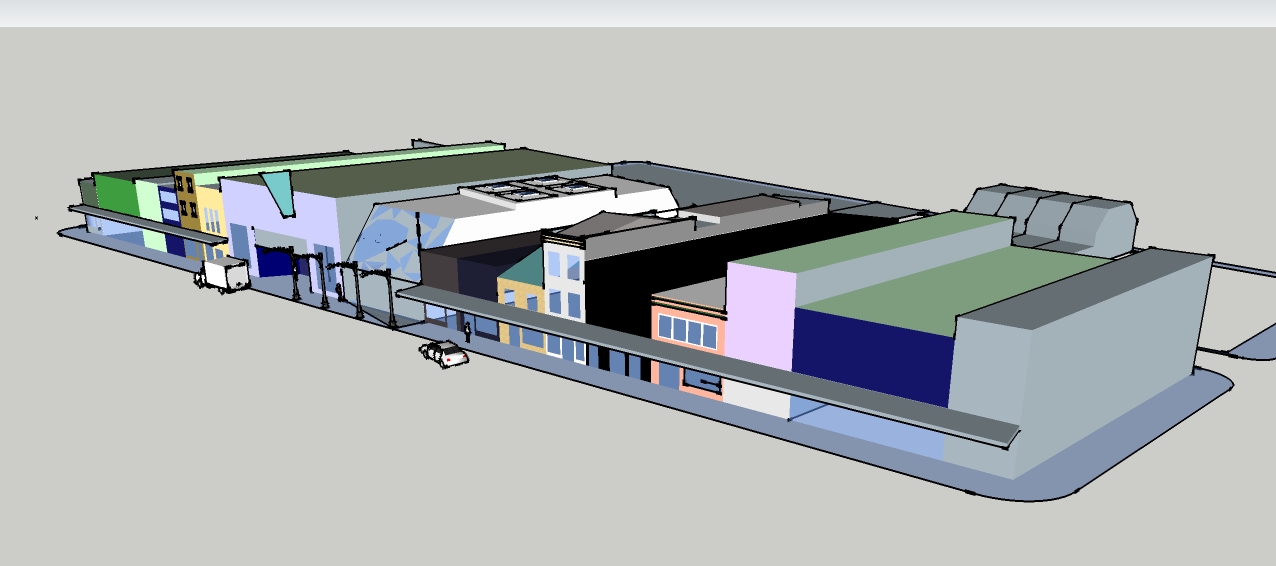Click the teal triangular banner on lavender building

(279, 191)
